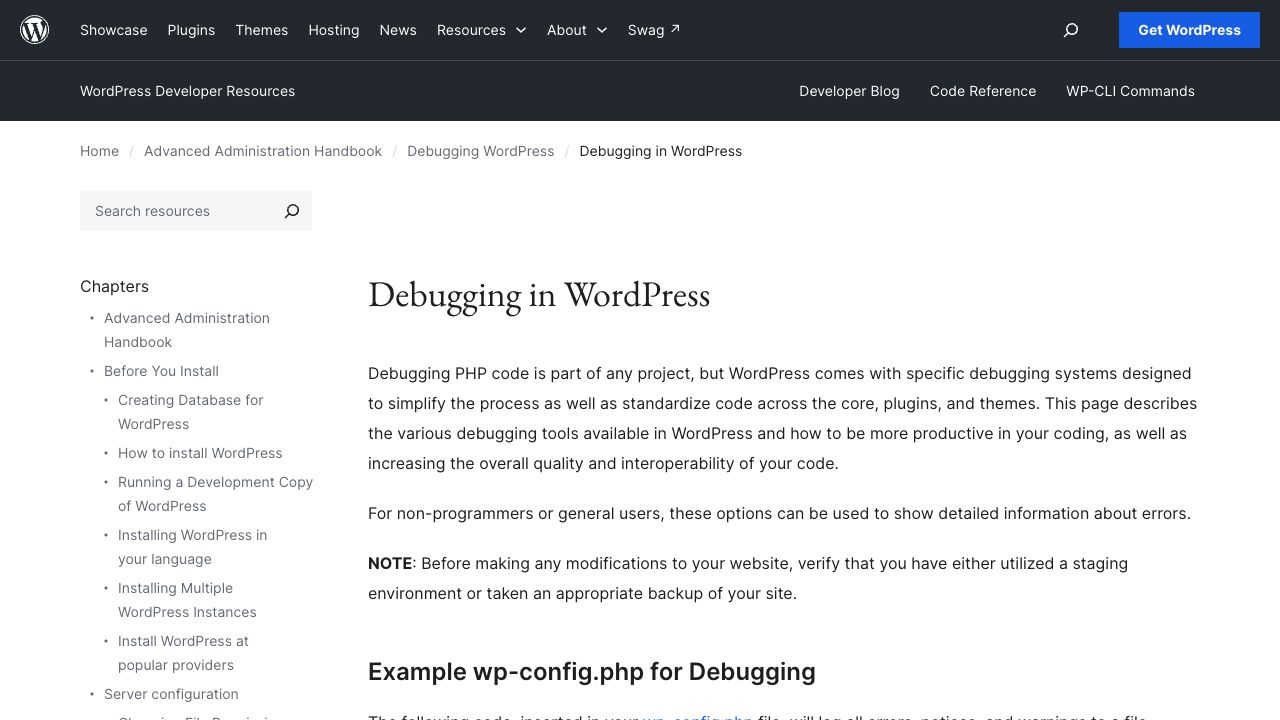Click the Debugging in WordPress page title

(x=539, y=295)
